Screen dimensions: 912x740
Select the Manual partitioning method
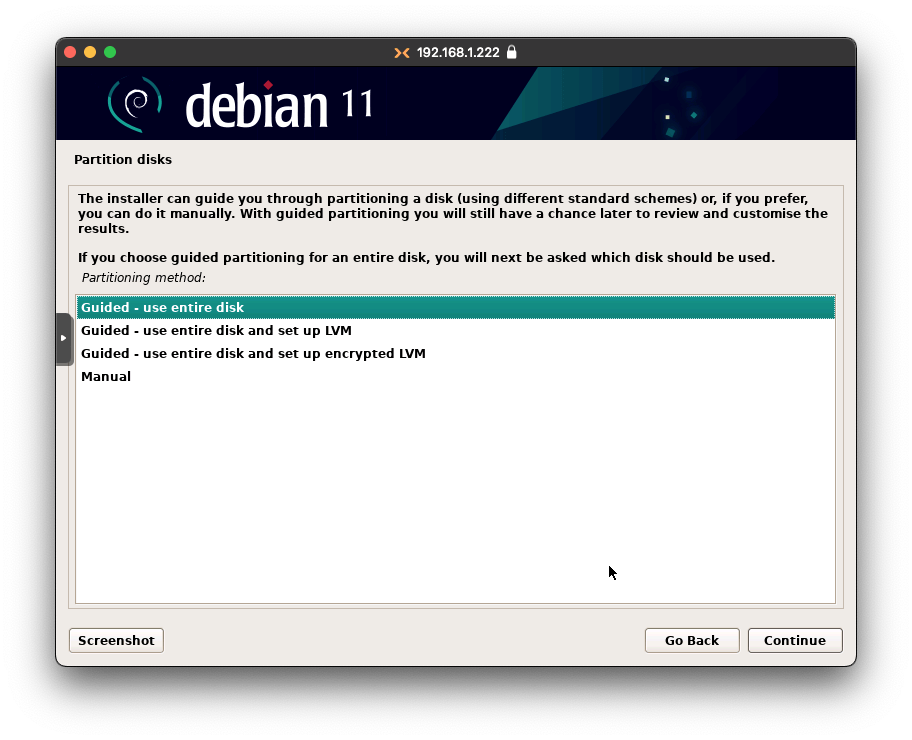(x=106, y=377)
